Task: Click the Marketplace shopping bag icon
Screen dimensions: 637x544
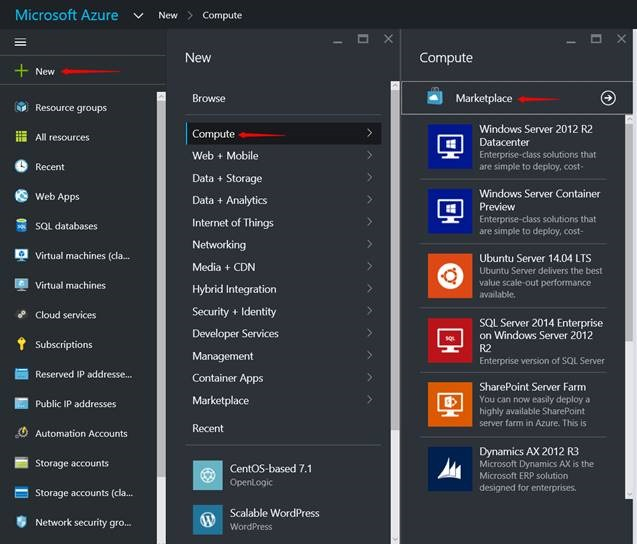Action: click(x=435, y=97)
